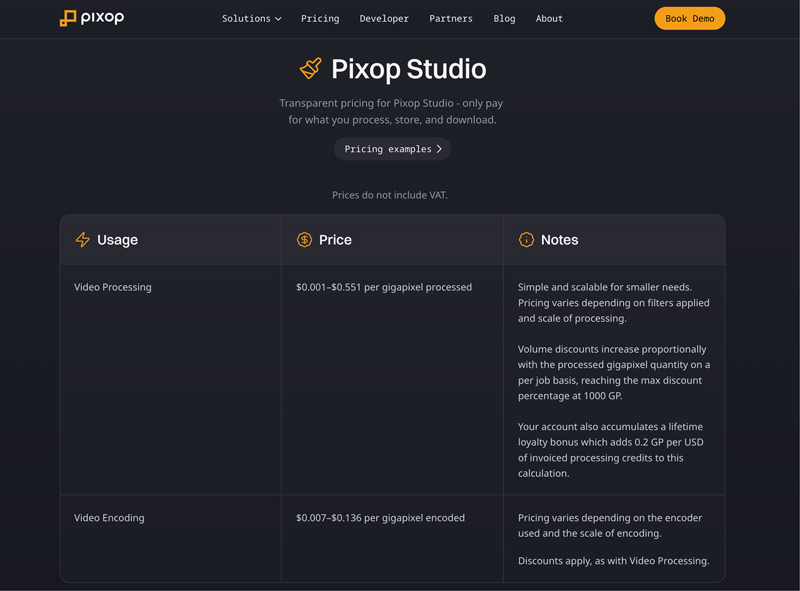Switch to the About page
This screenshot has height=591, width=800.
click(549, 18)
